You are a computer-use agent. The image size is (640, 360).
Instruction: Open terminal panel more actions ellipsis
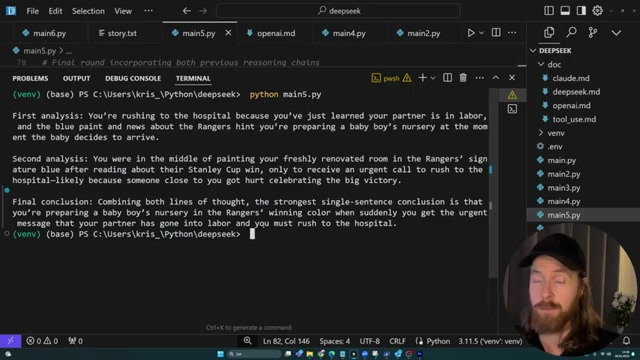(x=480, y=78)
